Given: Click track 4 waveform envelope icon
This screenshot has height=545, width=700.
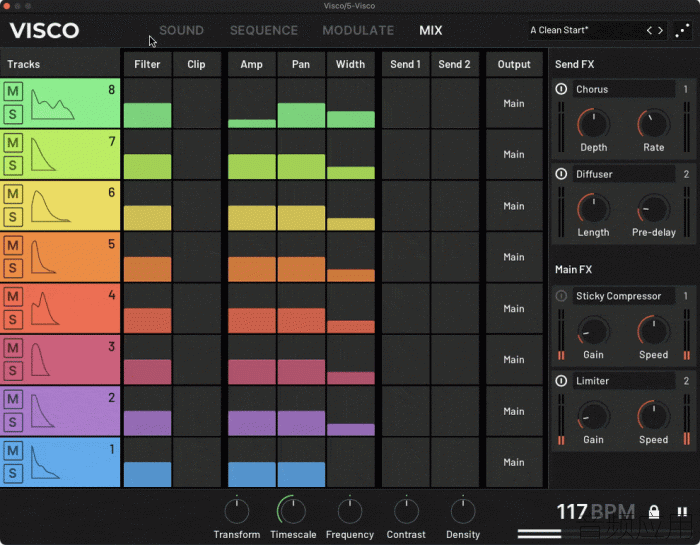Looking at the screenshot, I should click(45, 308).
